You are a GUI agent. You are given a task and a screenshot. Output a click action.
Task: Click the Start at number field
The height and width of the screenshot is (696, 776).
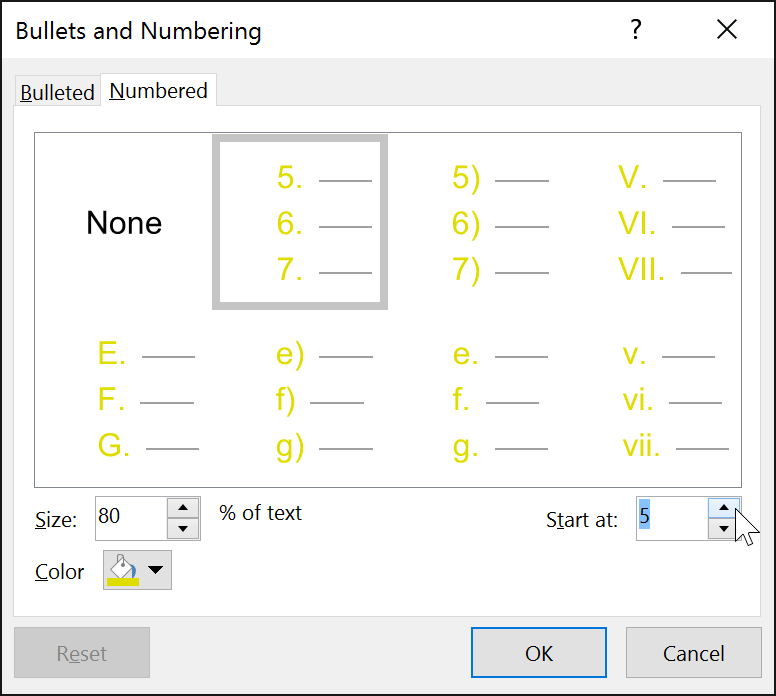[x=670, y=518]
